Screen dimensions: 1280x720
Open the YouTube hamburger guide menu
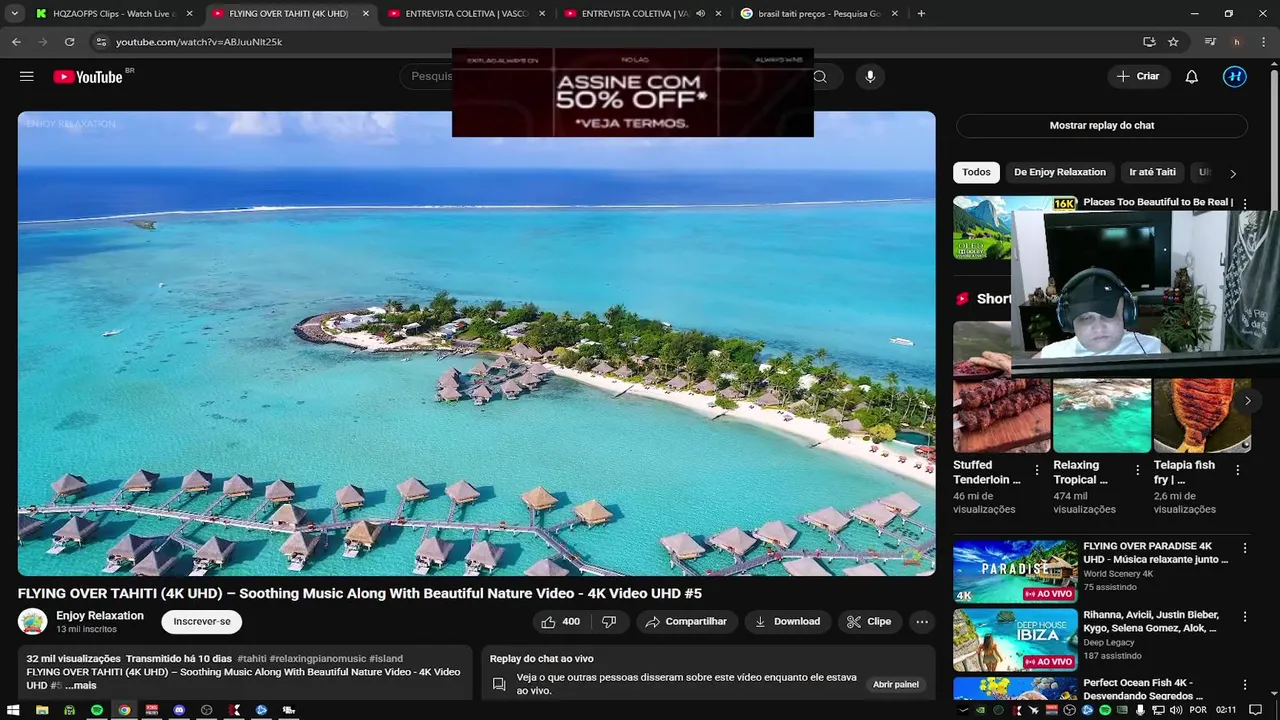(x=27, y=76)
